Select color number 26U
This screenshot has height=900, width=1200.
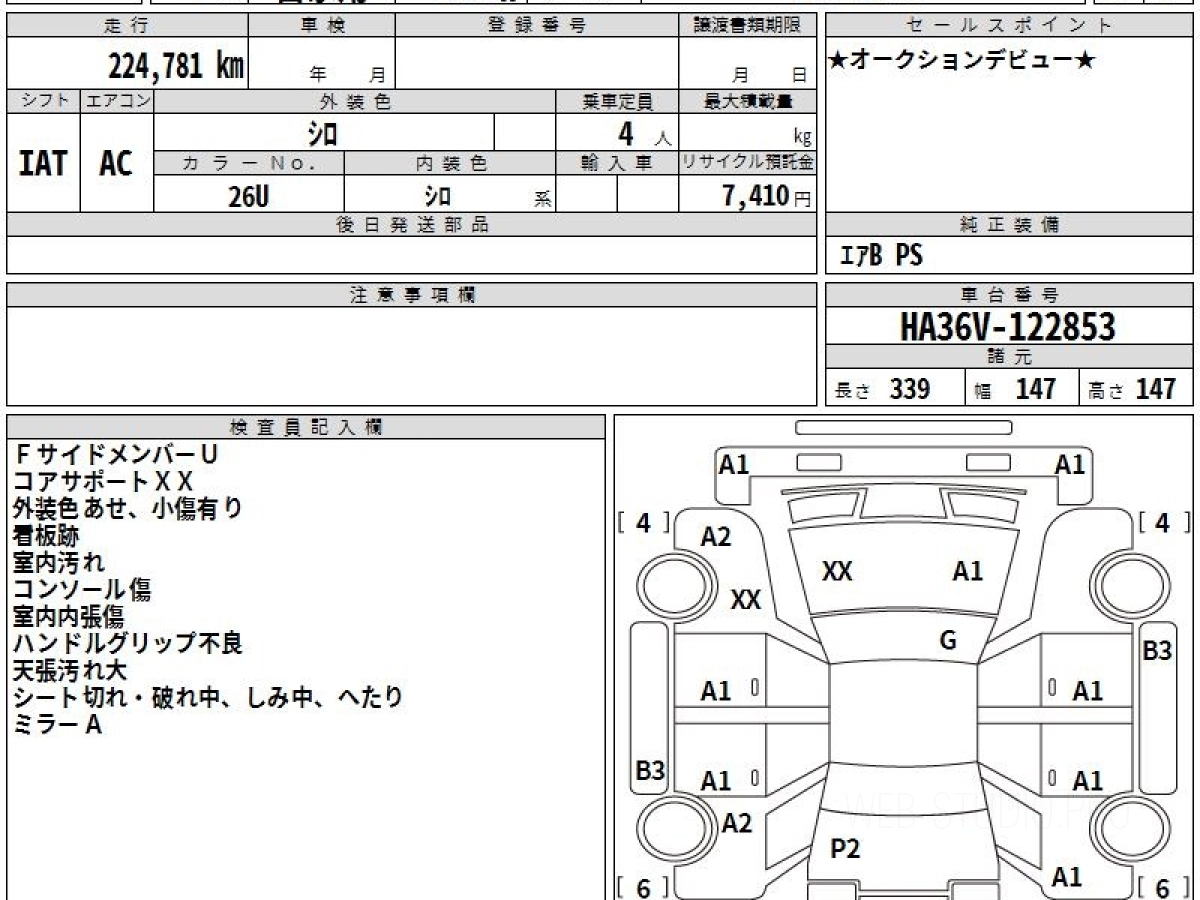coord(248,196)
